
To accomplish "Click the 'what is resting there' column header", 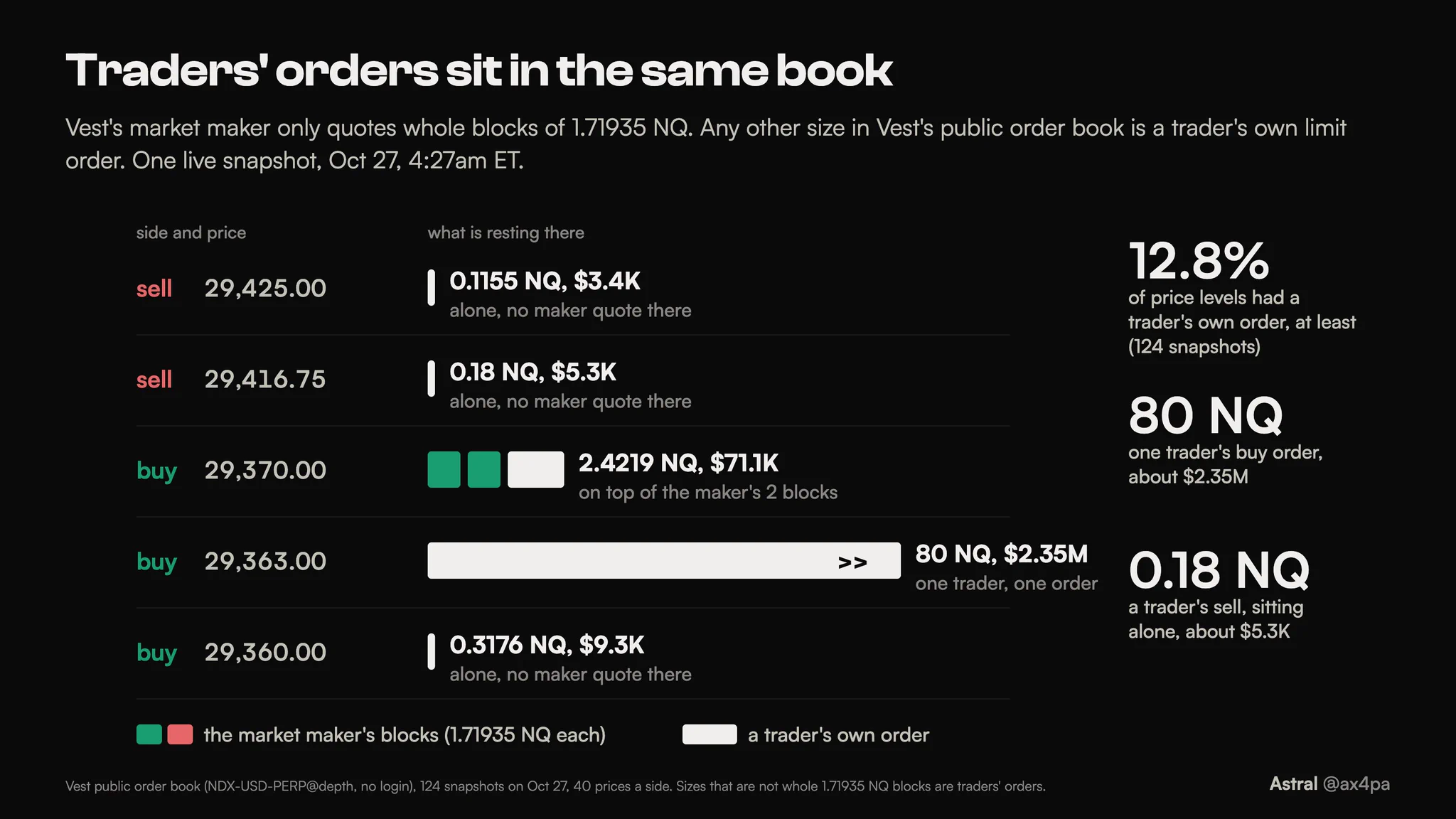I will (505, 232).
